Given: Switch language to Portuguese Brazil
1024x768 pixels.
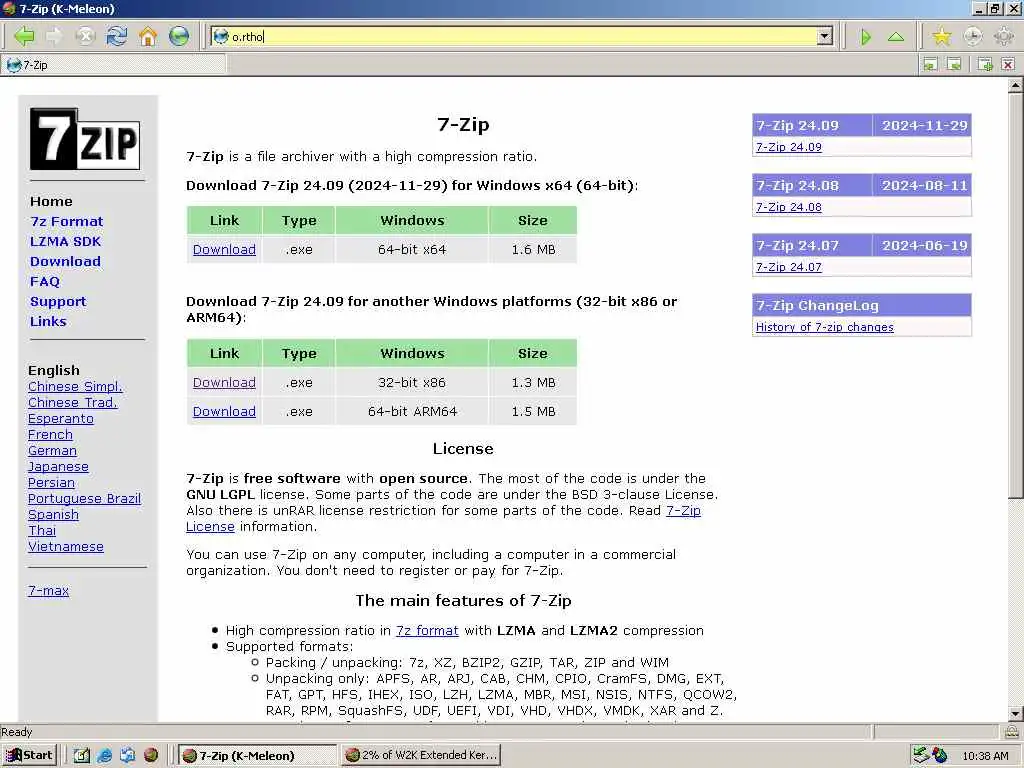Looking at the screenshot, I should pyautogui.click(x=84, y=499).
